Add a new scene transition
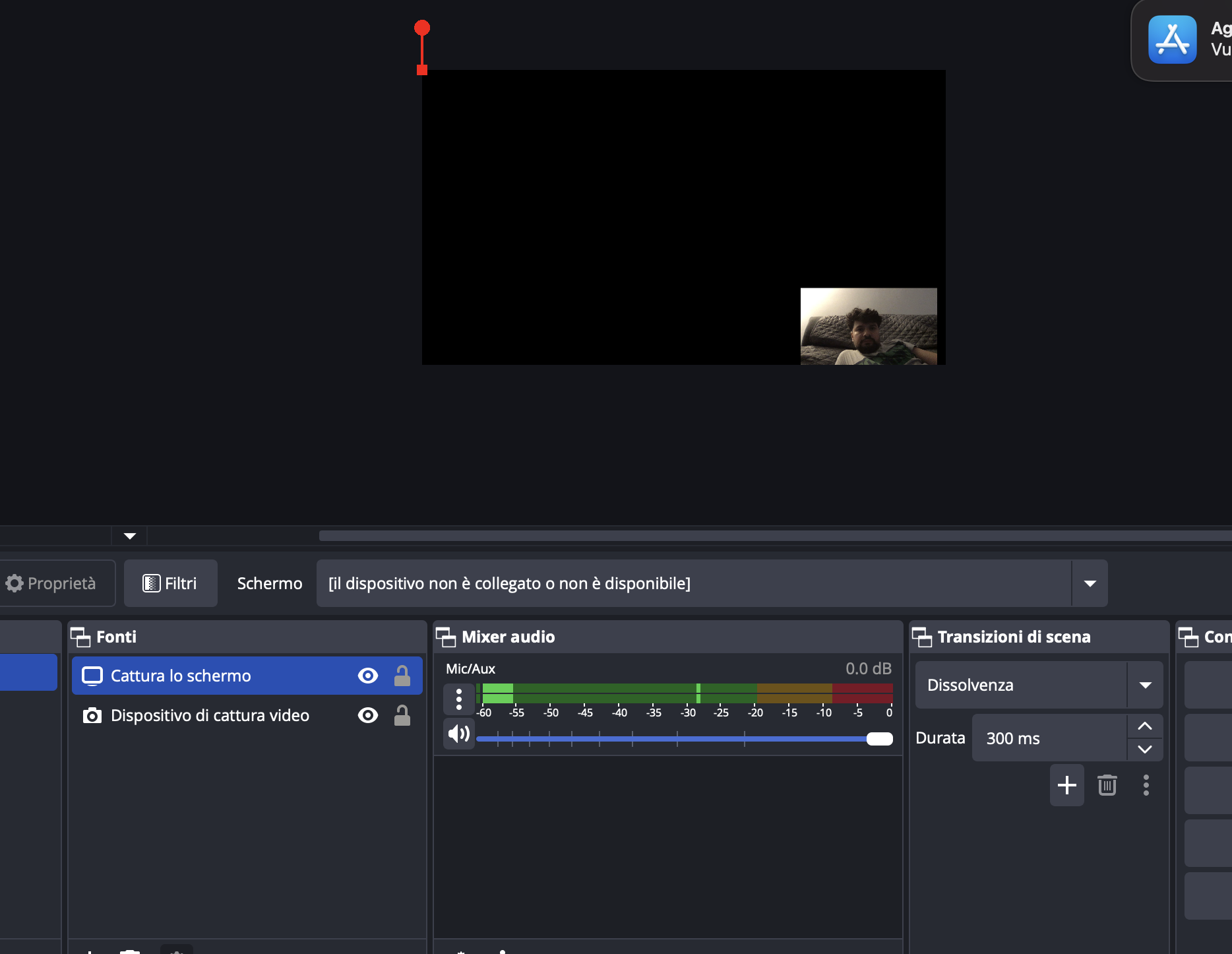 pos(1066,785)
